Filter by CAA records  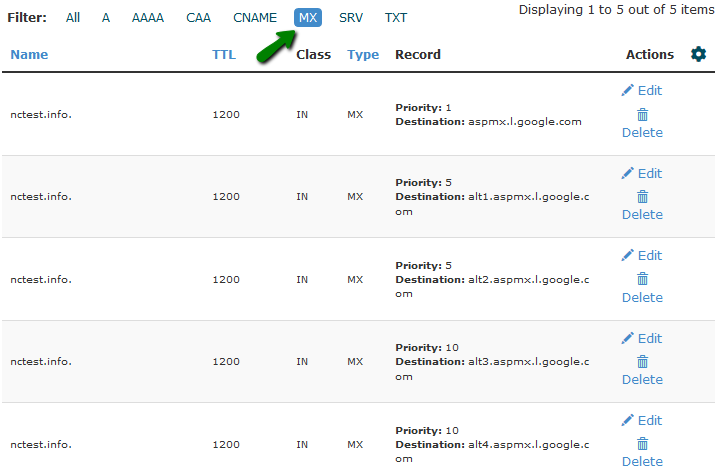pos(199,17)
